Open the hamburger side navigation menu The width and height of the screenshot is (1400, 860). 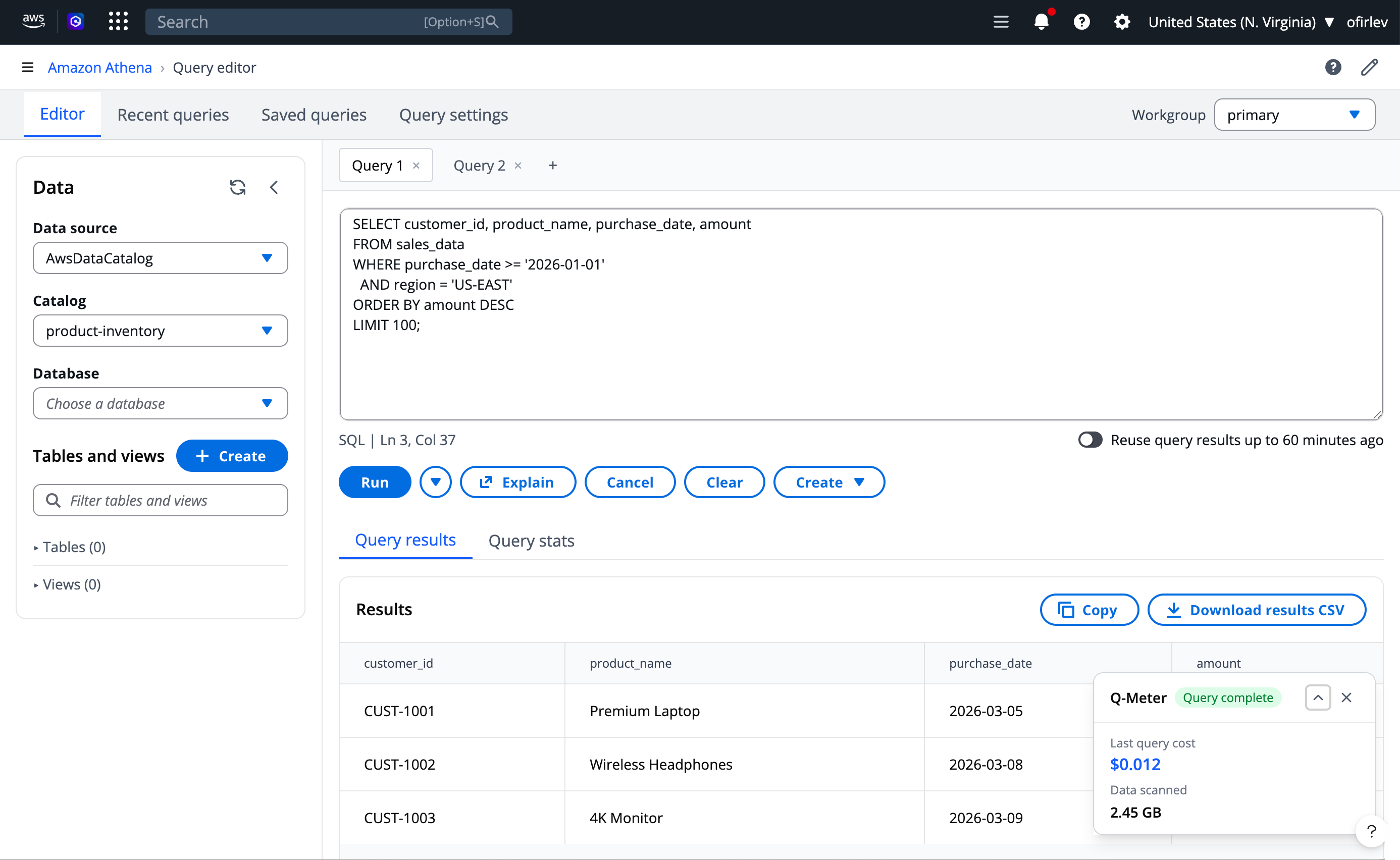pyautogui.click(x=27, y=67)
